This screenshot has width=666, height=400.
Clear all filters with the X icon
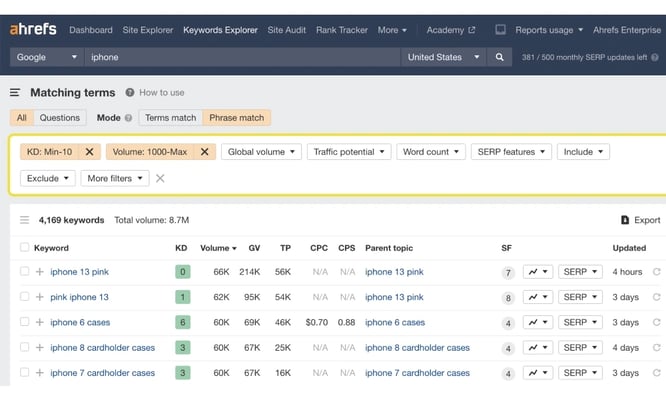(160, 179)
